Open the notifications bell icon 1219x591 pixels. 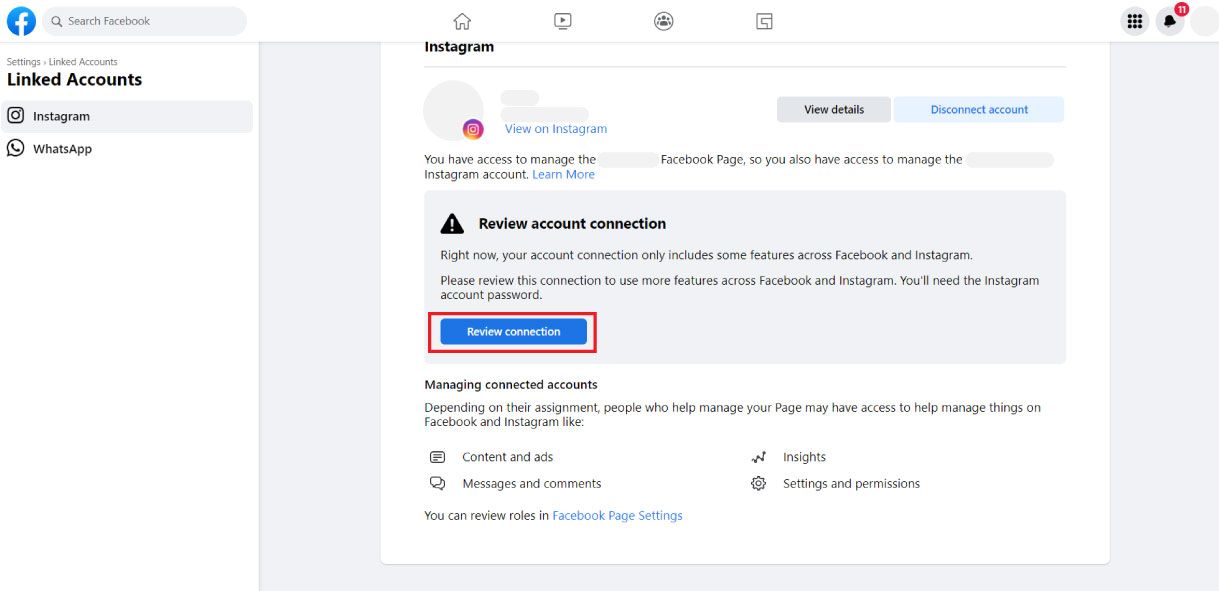(1170, 21)
